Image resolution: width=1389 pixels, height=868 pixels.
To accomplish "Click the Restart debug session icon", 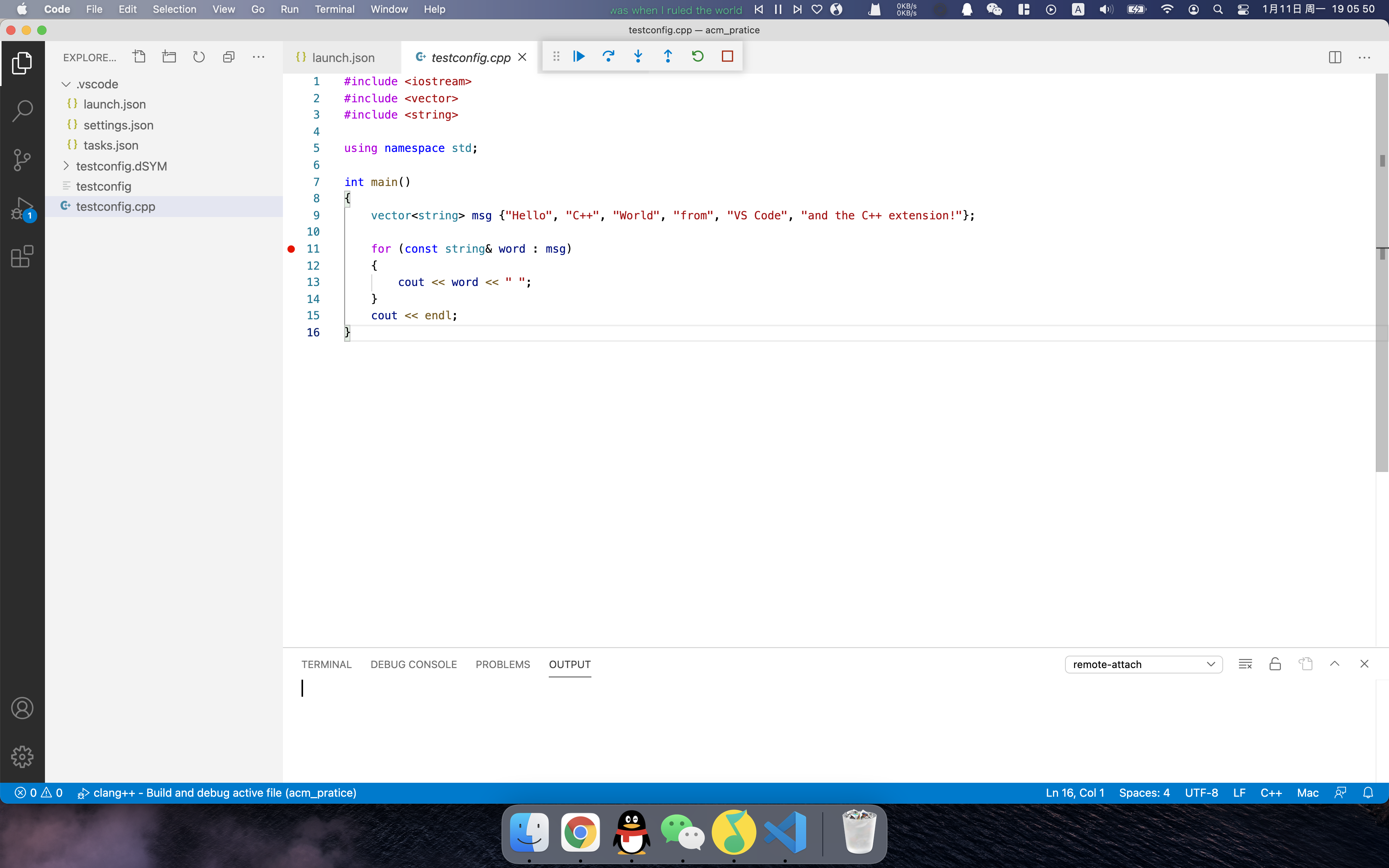I will click(x=697, y=56).
